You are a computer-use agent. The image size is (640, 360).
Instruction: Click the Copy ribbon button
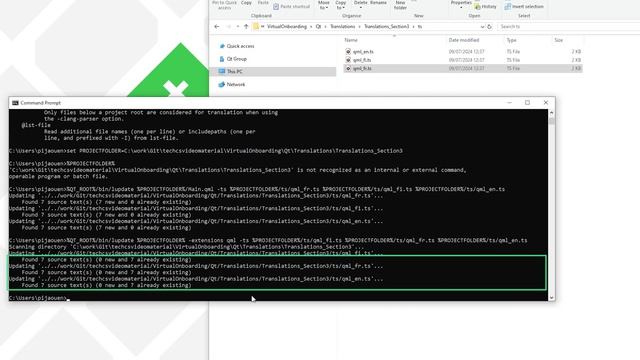[x=247, y=3]
